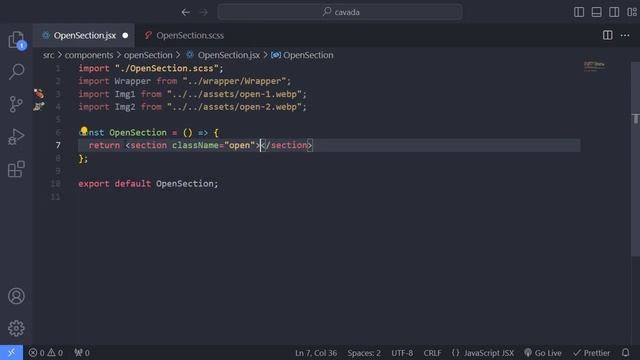Image resolution: width=640 pixels, height=360 pixels.
Task: Go back with the left arrow
Action: point(186,12)
